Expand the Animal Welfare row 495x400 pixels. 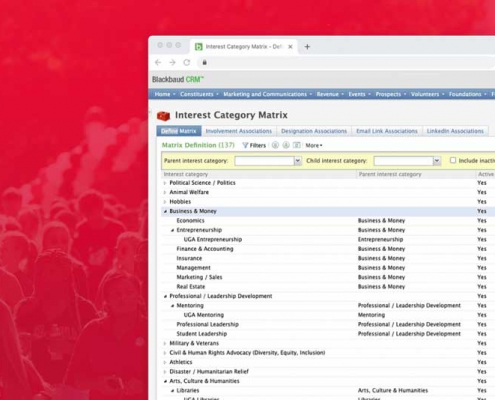165,192
